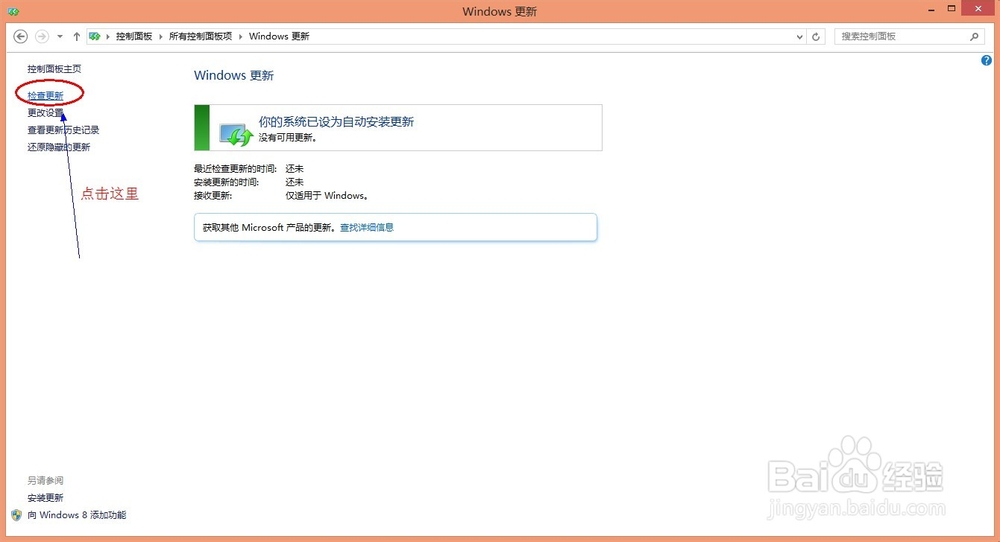Minimize the Windows 更新 window
This screenshot has width=1000, height=542.
[x=932, y=10]
